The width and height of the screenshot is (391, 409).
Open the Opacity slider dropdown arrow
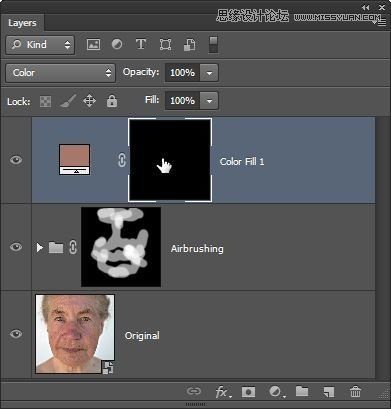tap(209, 73)
